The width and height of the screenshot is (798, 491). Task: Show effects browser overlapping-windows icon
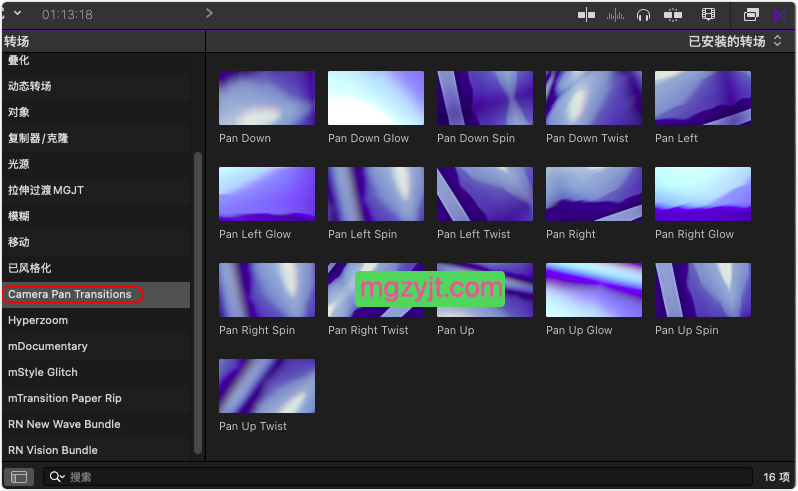(x=751, y=15)
